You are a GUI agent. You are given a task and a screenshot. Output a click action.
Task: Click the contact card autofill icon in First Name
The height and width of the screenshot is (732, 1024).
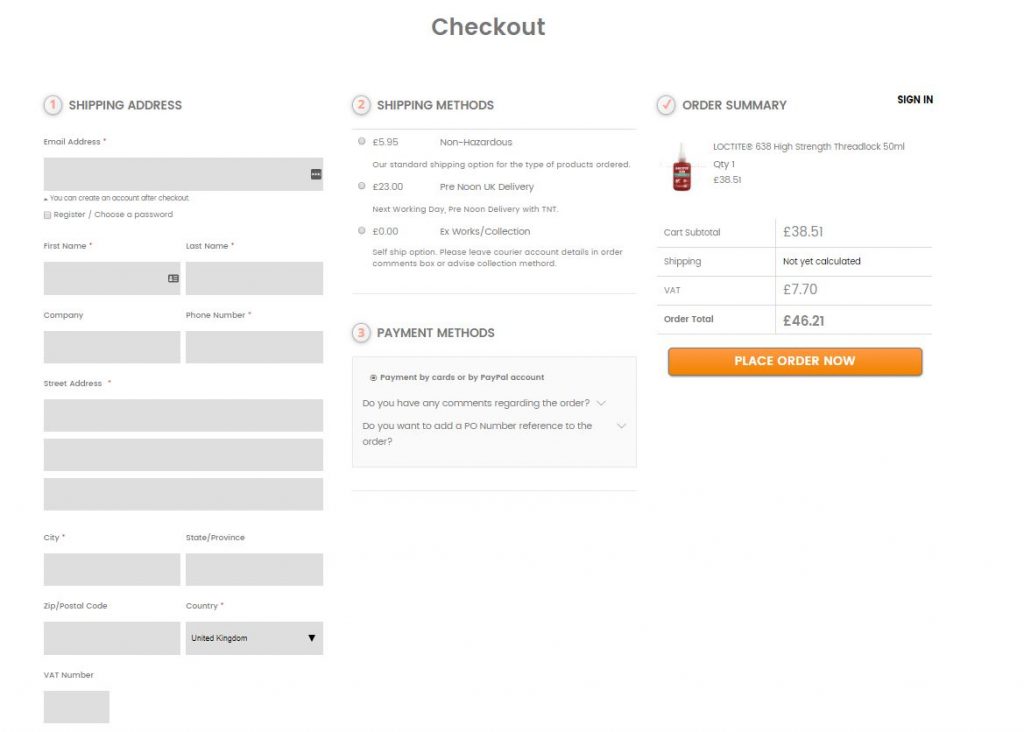point(173,279)
